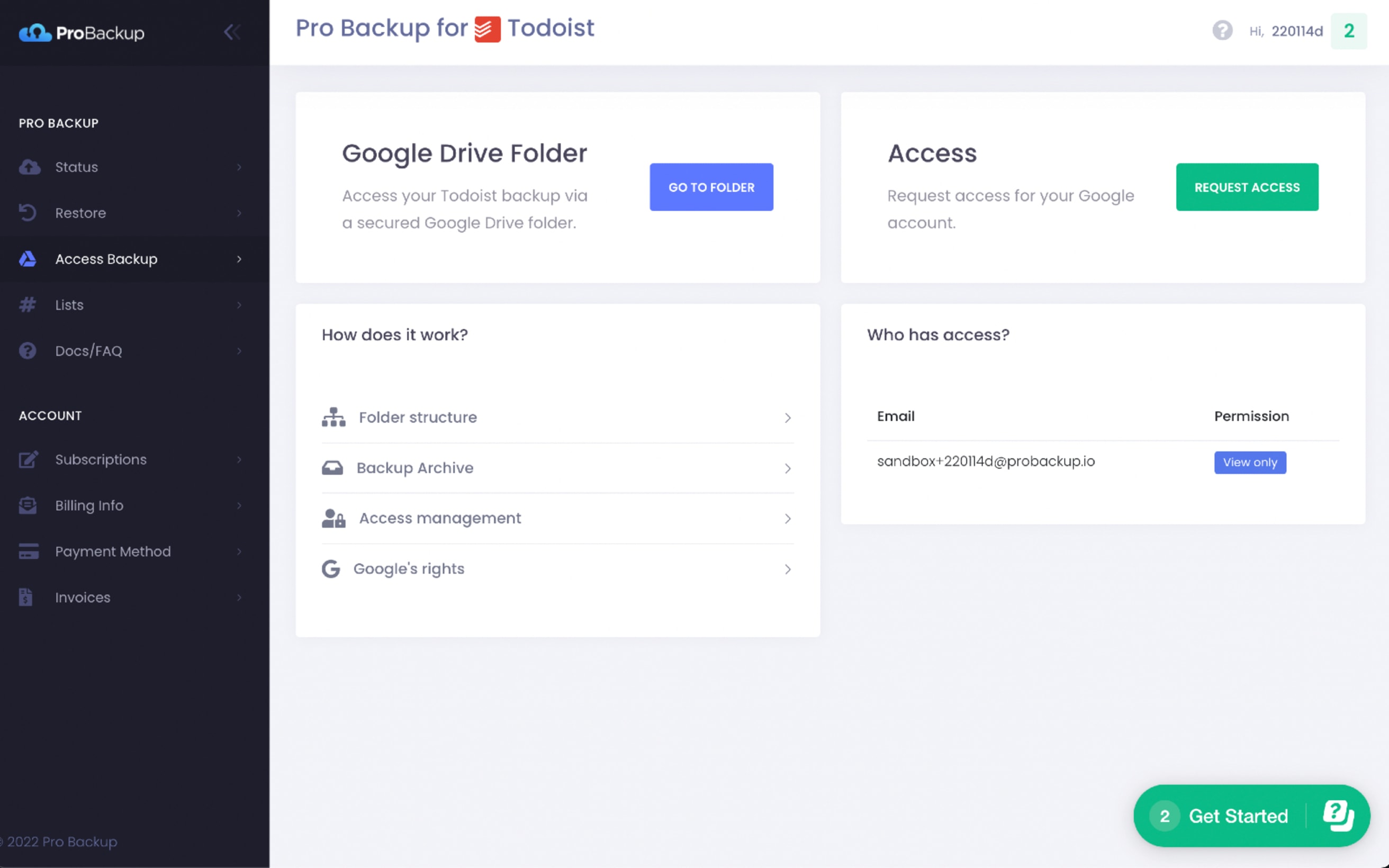Click the Invoices document icon
Viewport: 1389px width, 868px height.
(27, 597)
